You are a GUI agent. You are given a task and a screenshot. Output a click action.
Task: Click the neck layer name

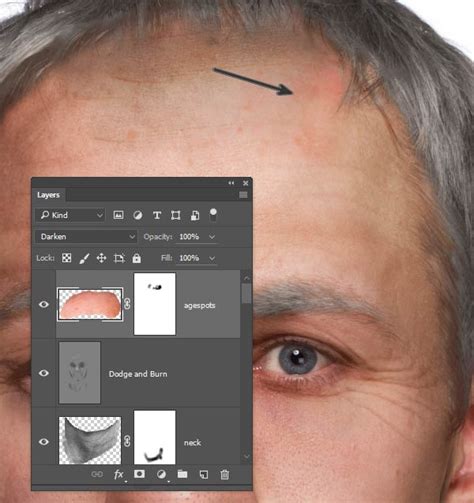(192, 443)
